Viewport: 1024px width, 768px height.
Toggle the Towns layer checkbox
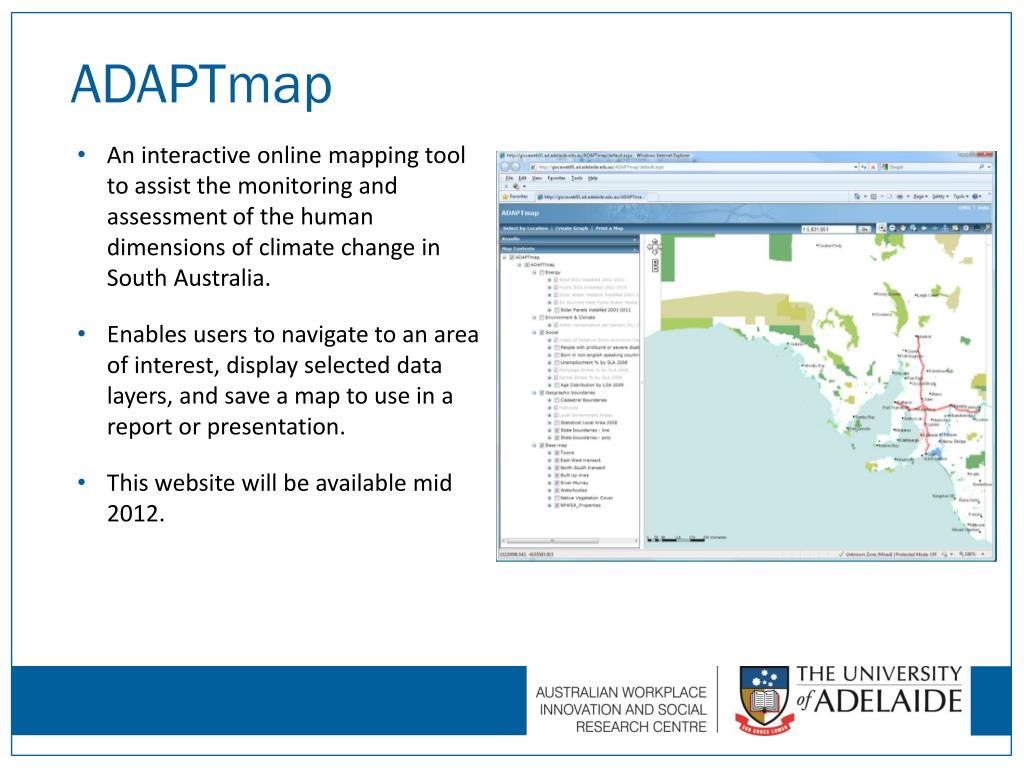pos(556,453)
